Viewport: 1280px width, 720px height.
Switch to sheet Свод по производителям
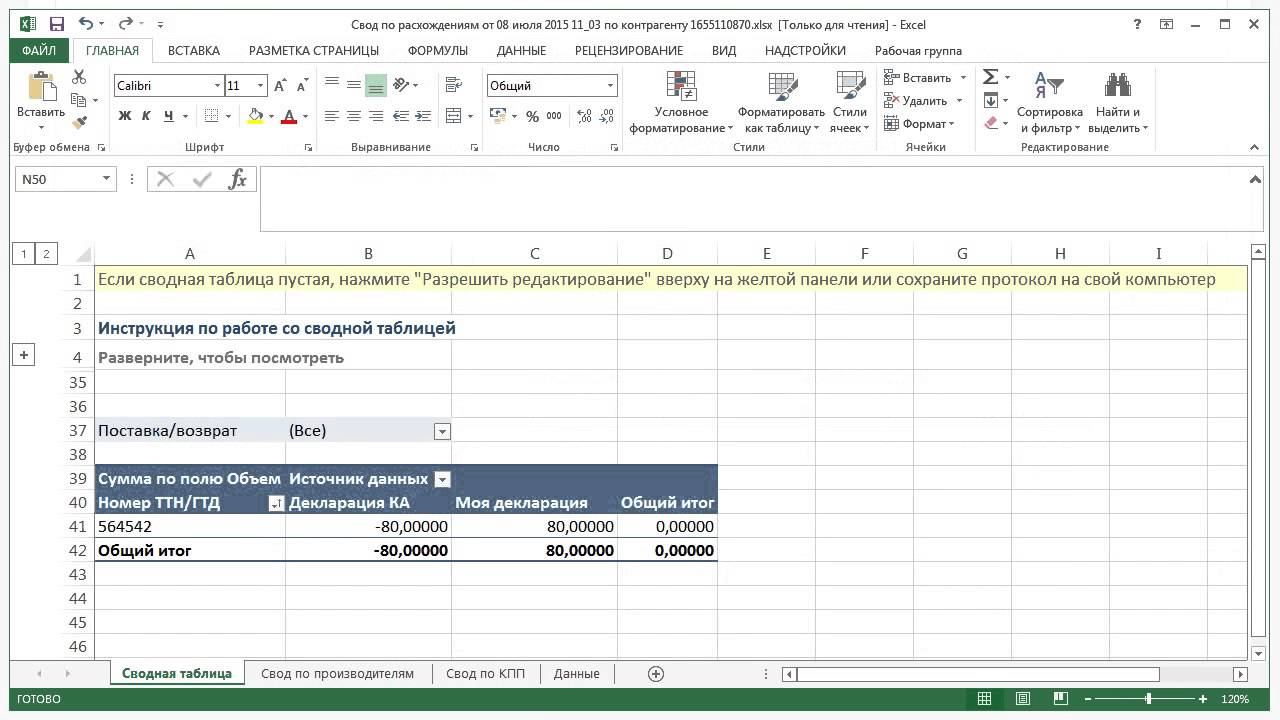[337, 674]
